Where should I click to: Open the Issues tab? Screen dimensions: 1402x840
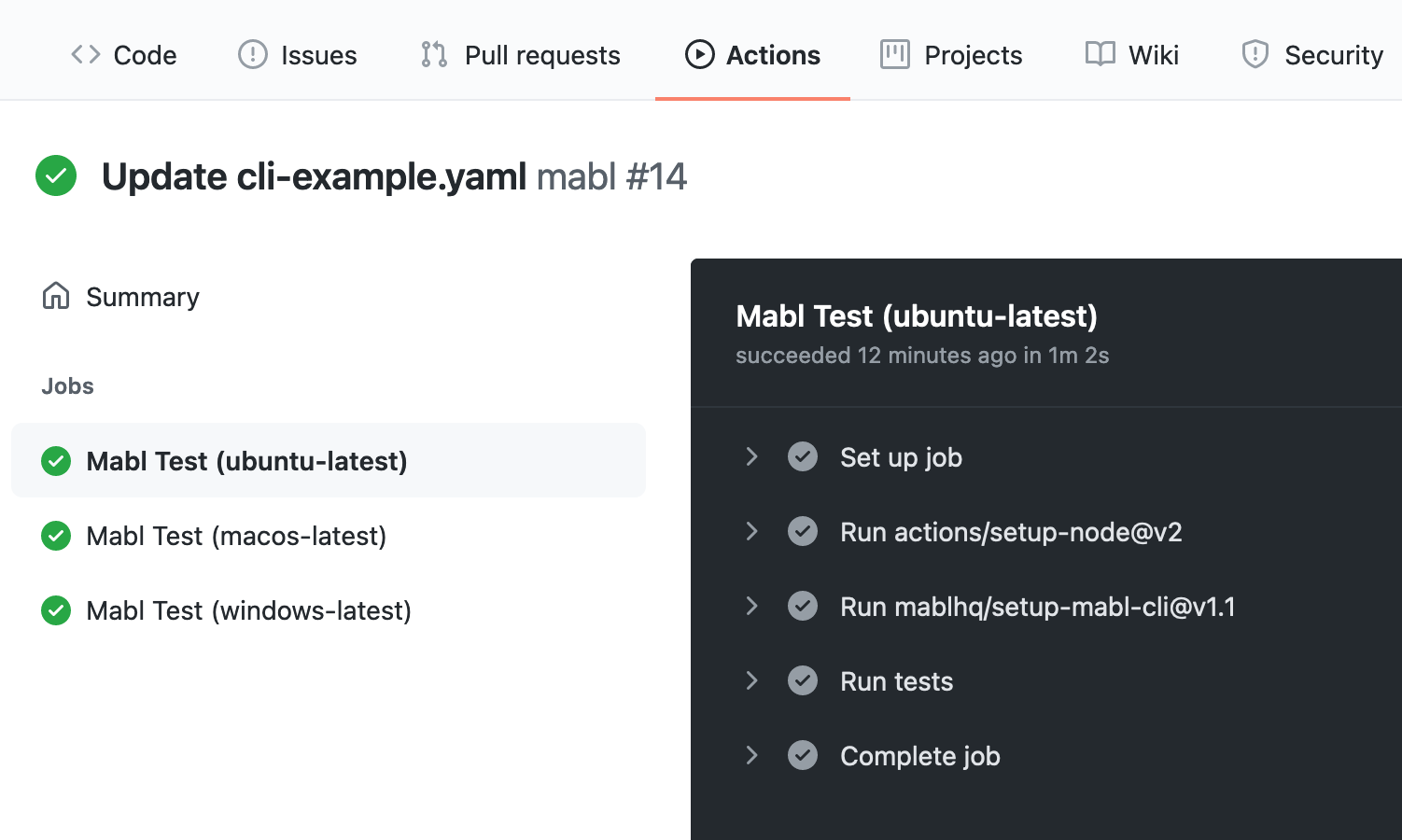(297, 55)
